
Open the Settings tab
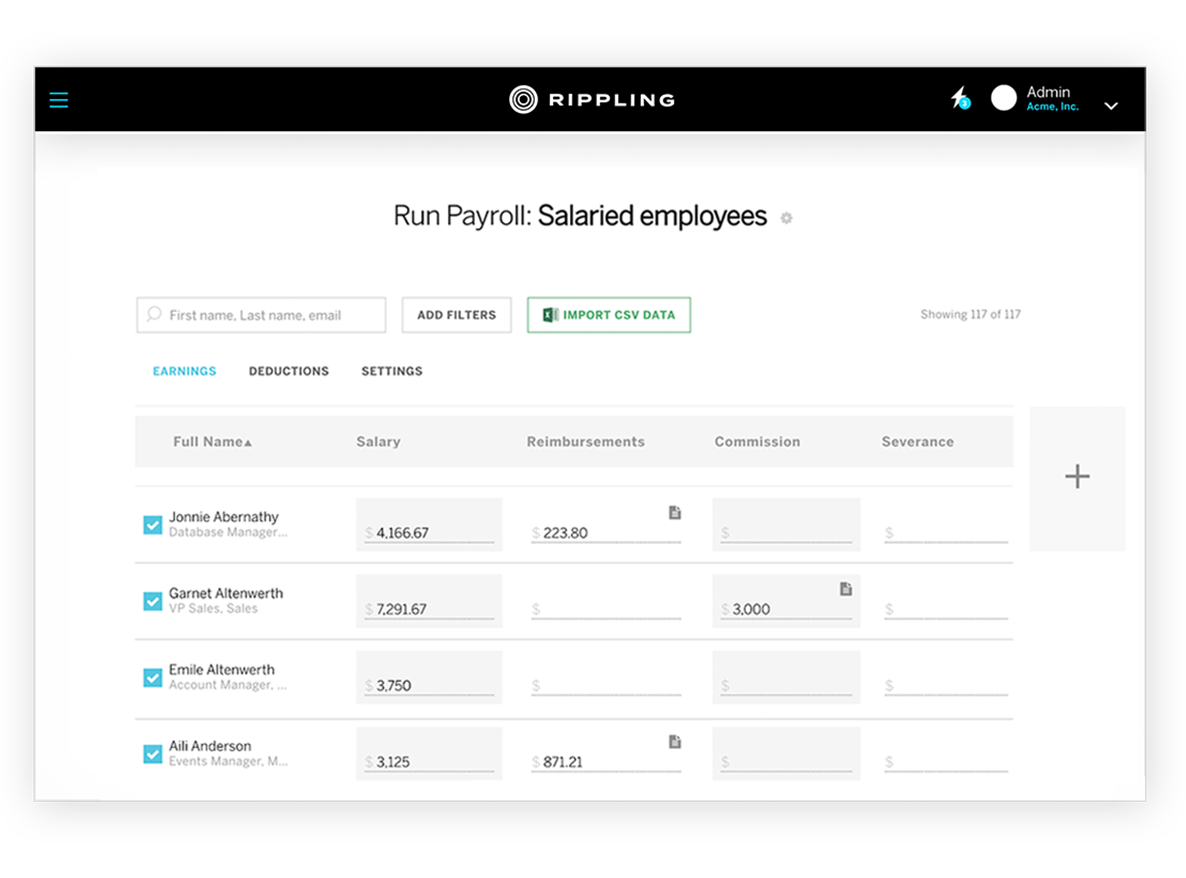tap(391, 371)
